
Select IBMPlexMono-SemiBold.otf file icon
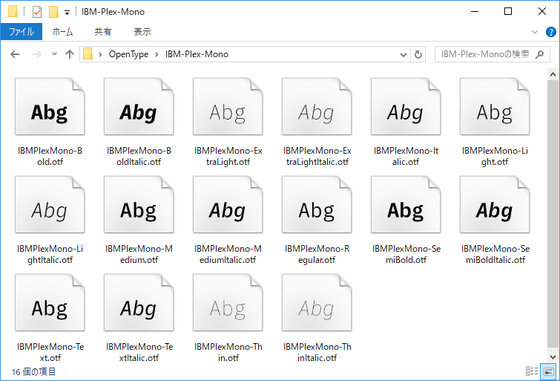tap(406, 205)
